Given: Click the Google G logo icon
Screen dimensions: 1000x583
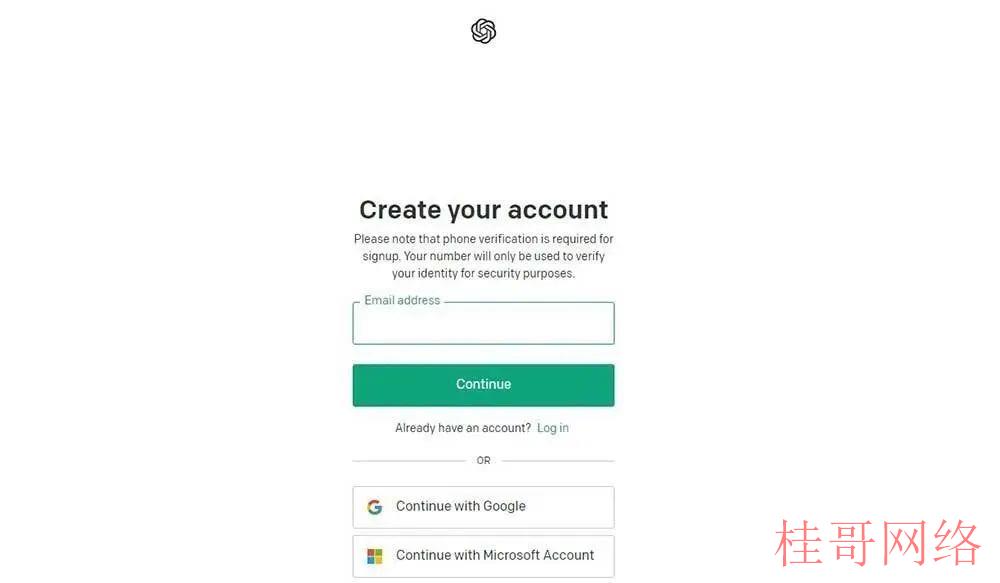Looking at the screenshot, I should (x=374, y=506).
